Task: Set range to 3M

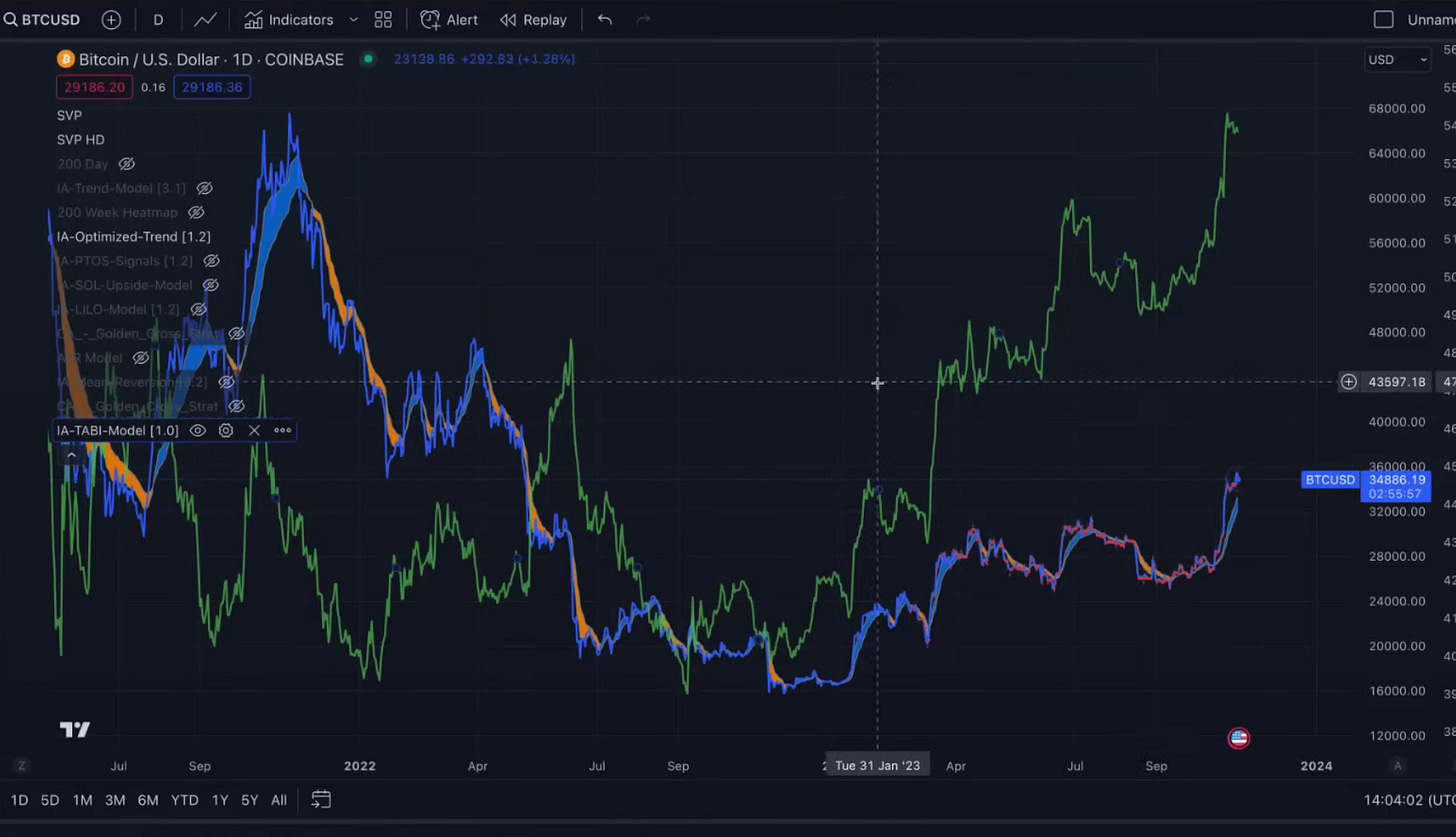Action: pos(115,800)
